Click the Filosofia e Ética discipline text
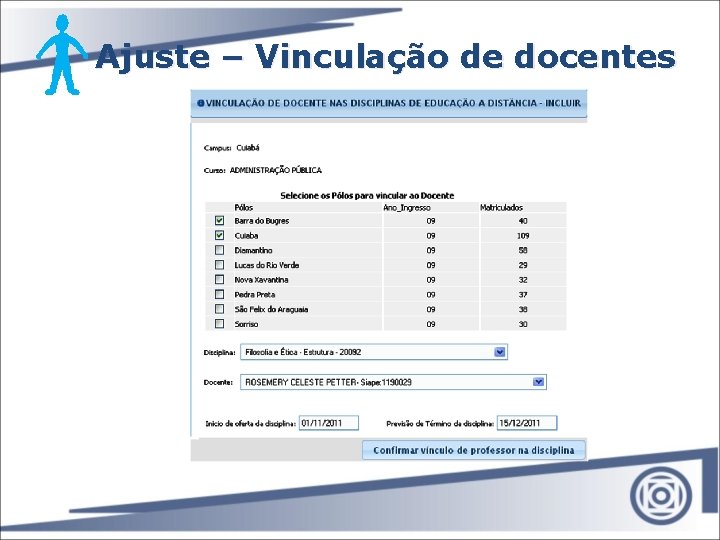 (303, 352)
